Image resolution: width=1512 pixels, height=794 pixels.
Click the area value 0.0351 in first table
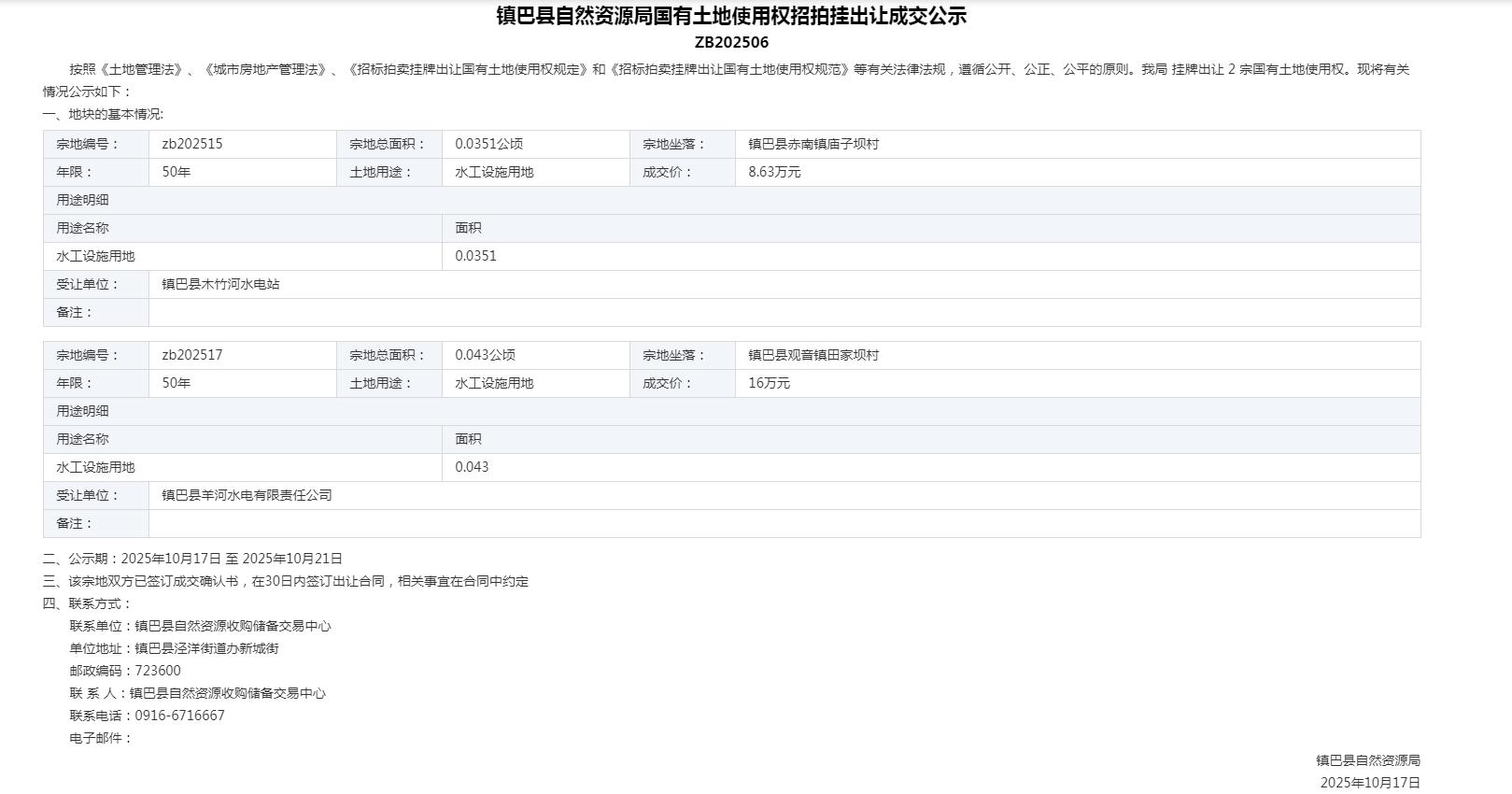[475, 256]
